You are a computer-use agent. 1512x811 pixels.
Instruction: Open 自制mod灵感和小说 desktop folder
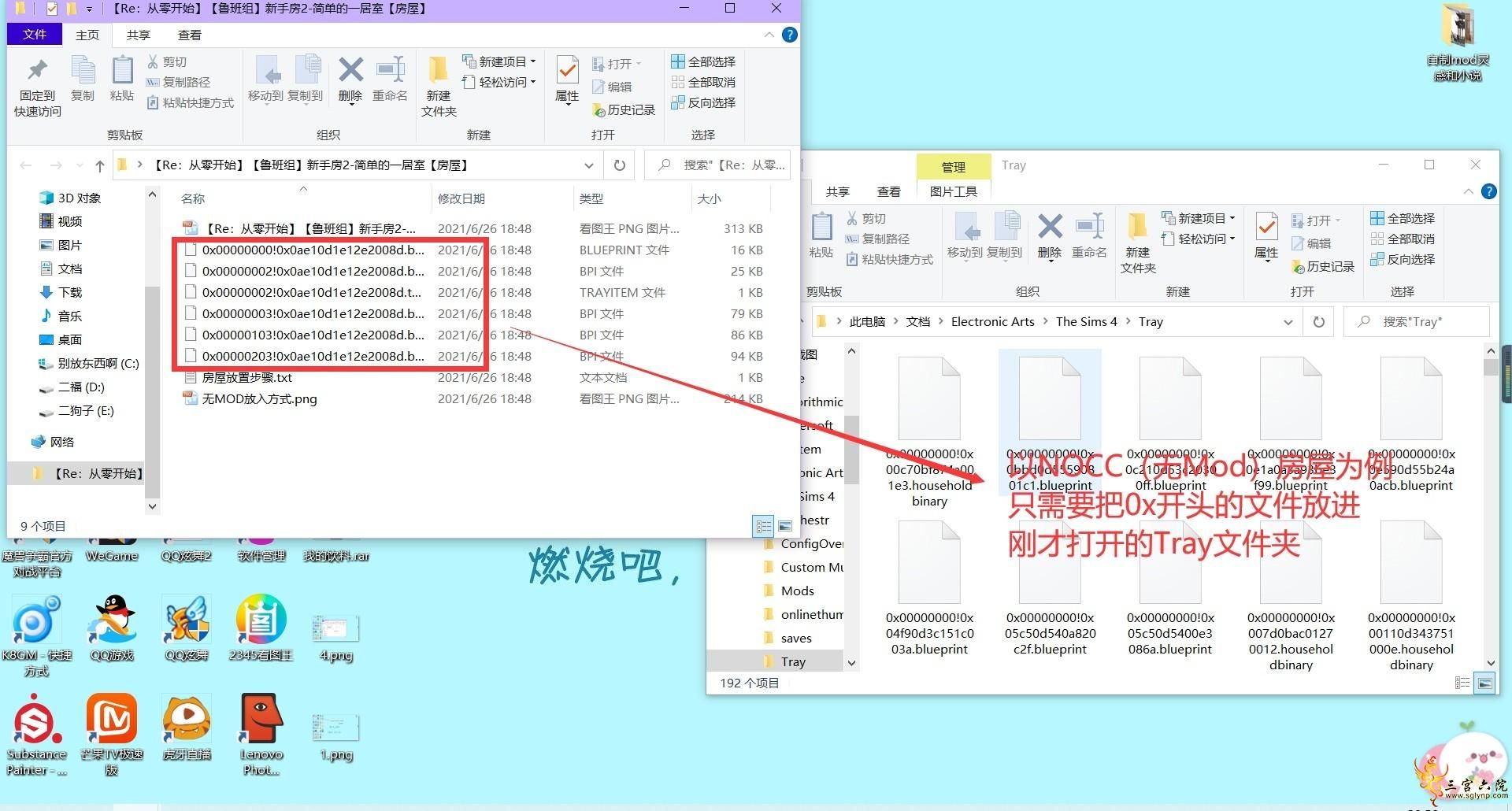1458,43
